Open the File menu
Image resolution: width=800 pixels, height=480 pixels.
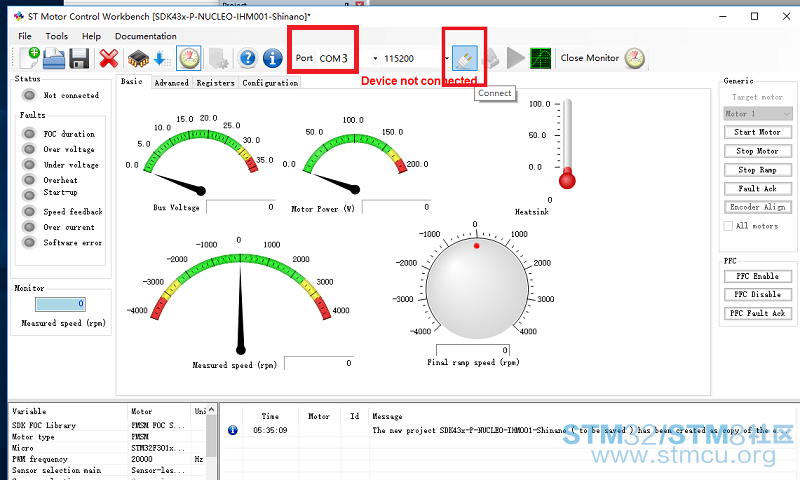[24, 36]
